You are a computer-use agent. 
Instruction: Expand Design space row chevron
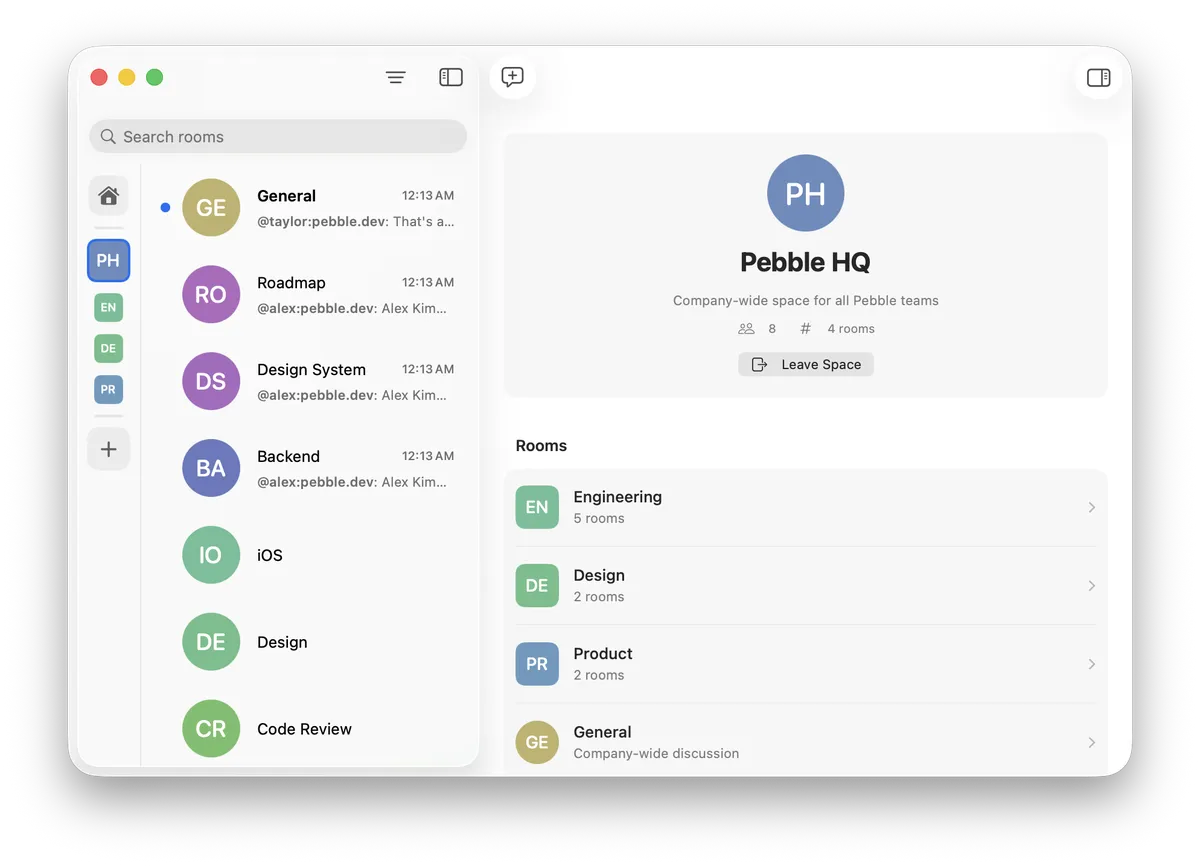pyautogui.click(x=1091, y=586)
